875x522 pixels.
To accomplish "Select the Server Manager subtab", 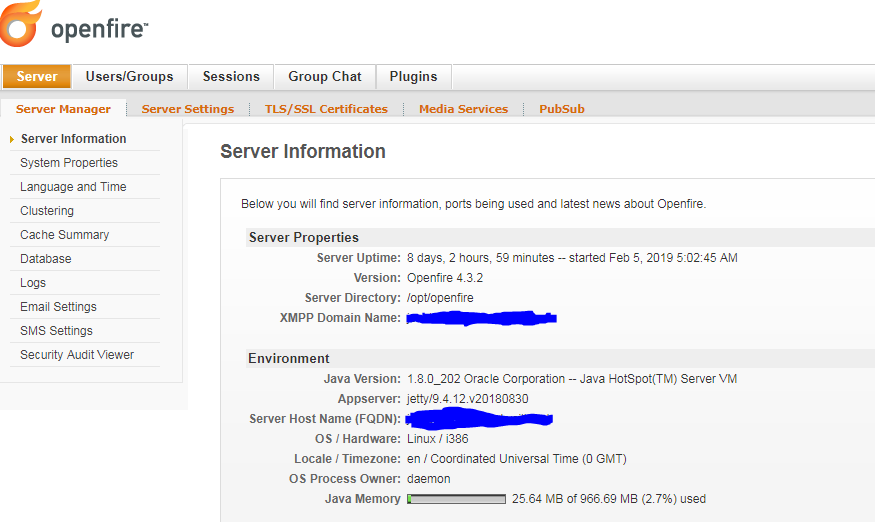I will pyautogui.click(x=63, y=109).
